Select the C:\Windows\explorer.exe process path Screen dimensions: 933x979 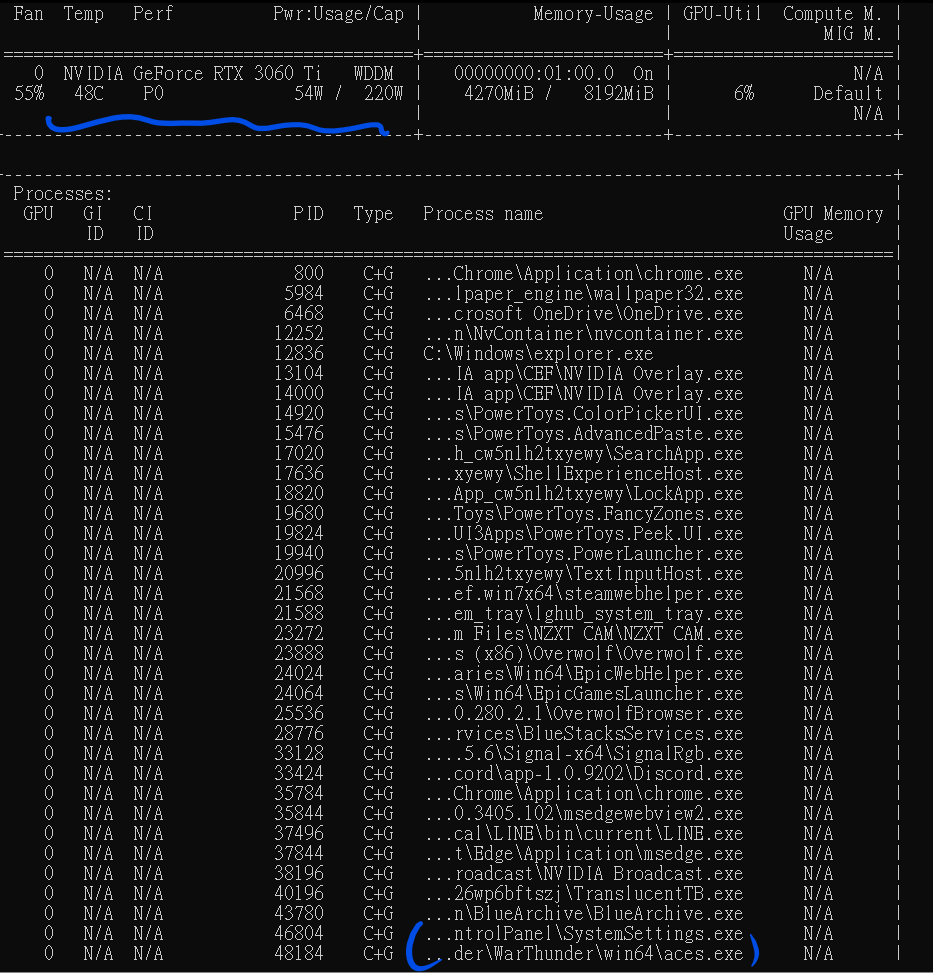coord(538,353)
